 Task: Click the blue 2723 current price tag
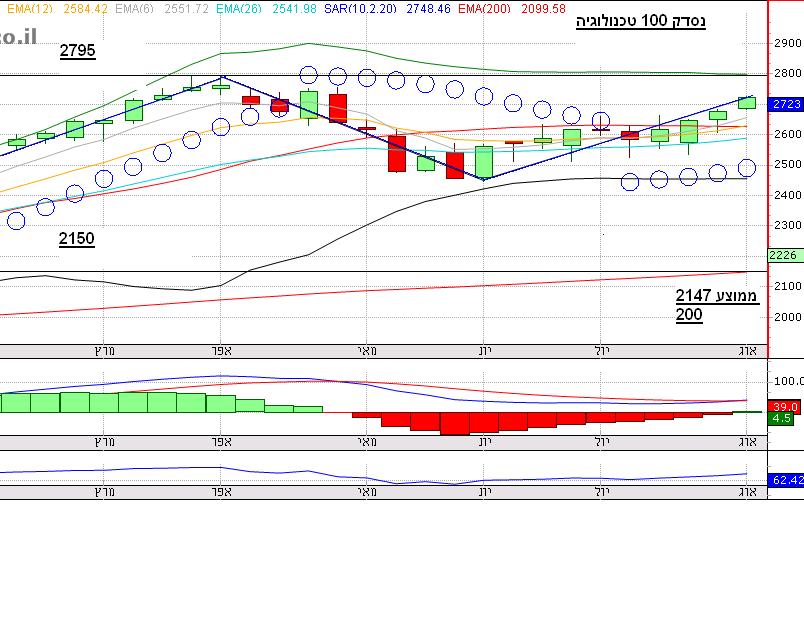(783, 104)
